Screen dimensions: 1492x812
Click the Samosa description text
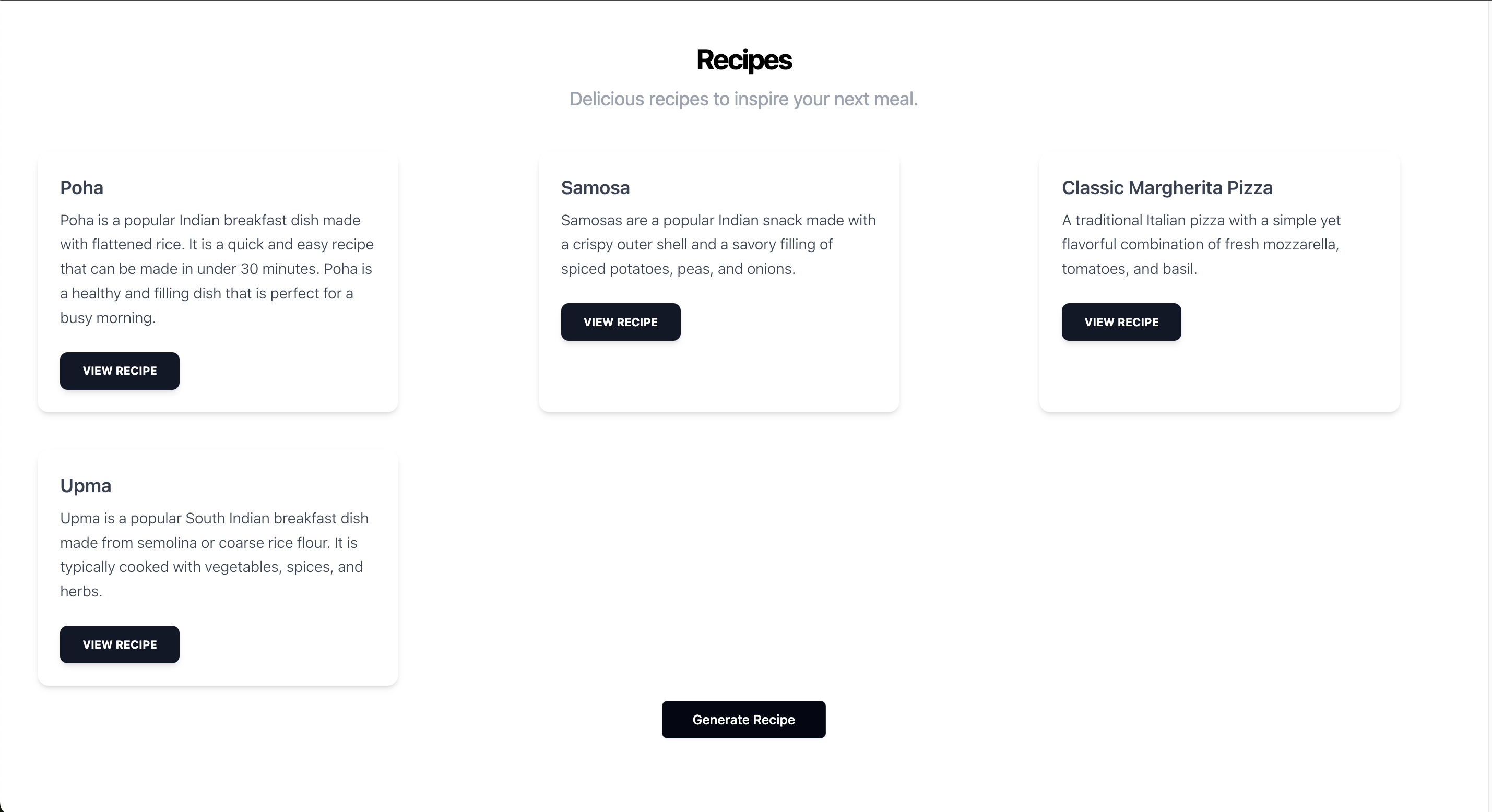point(718,244)
